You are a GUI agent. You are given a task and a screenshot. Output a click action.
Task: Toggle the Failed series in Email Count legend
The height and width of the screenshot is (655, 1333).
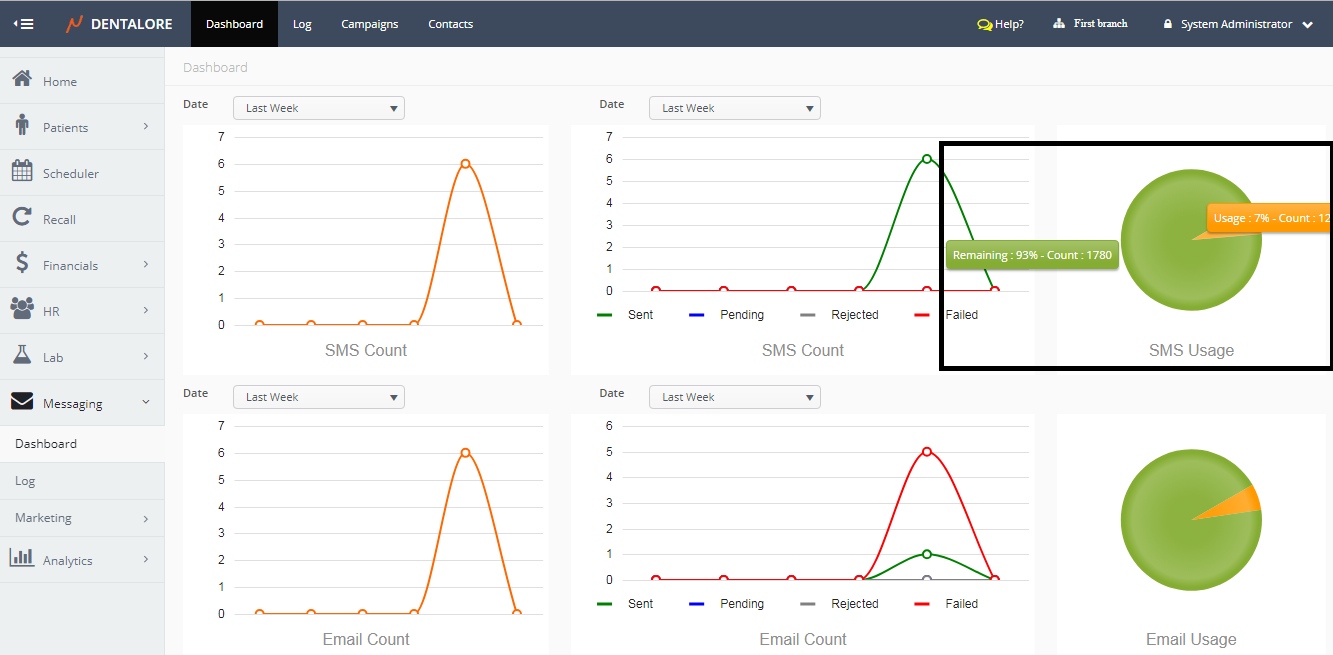[961, 604]
